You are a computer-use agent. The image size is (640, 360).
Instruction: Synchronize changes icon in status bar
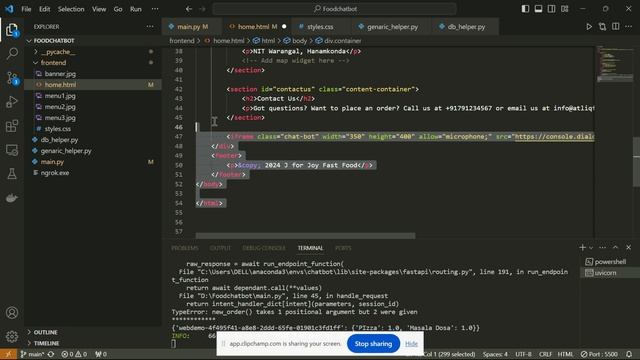point(51,354)
